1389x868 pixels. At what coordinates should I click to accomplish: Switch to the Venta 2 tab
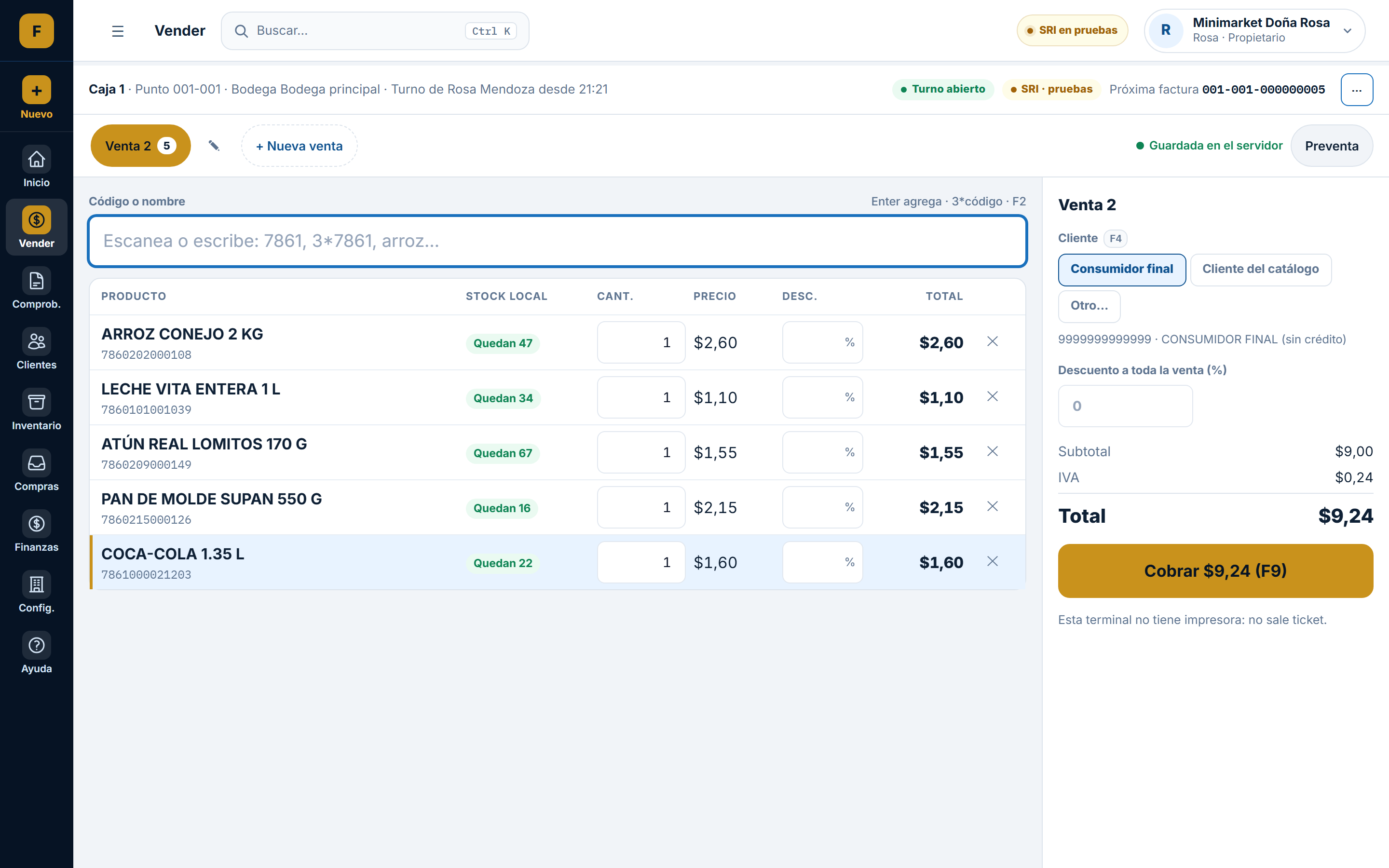coord(141,146)
